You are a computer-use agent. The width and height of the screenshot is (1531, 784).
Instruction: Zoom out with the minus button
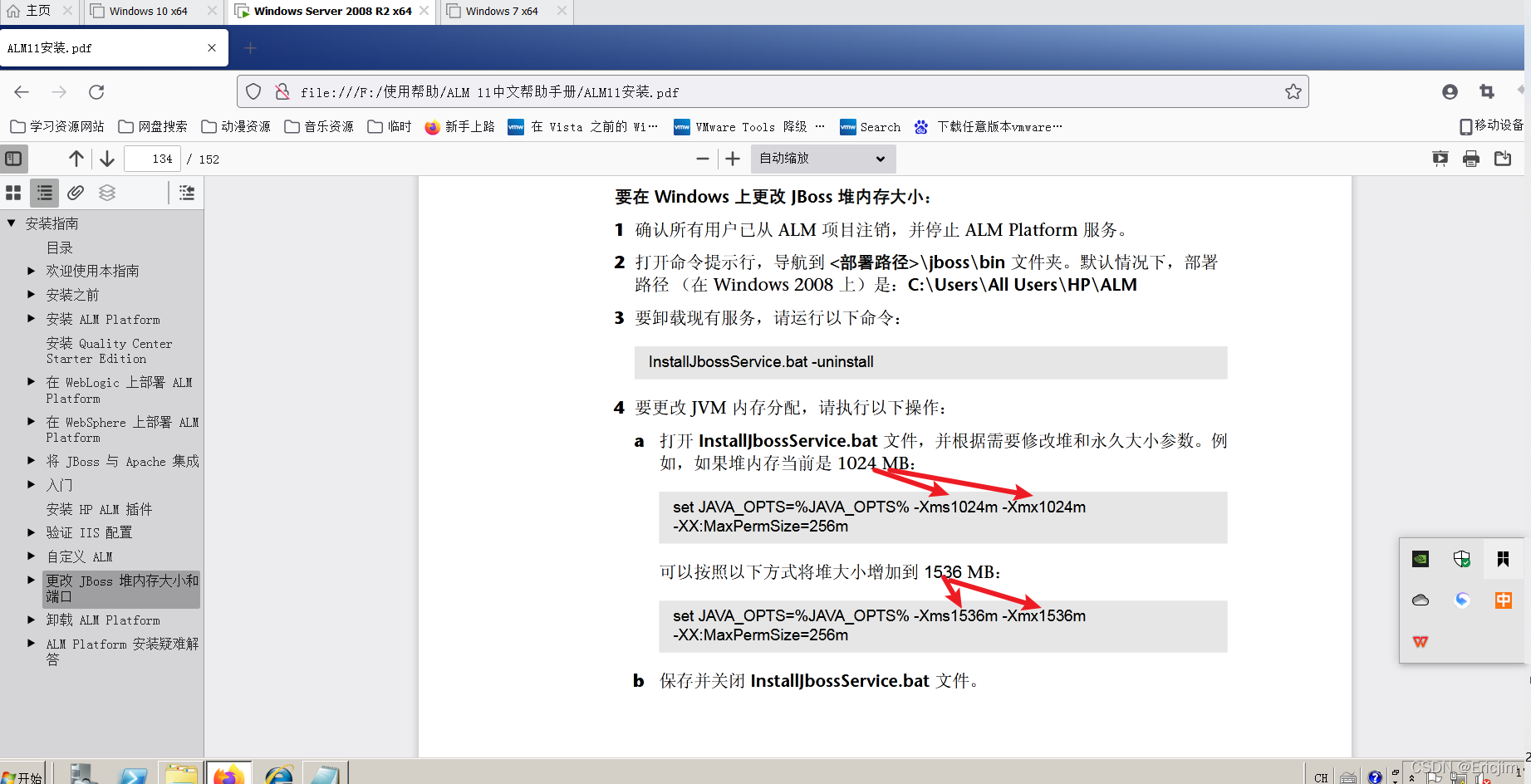[x=703, y=159]
